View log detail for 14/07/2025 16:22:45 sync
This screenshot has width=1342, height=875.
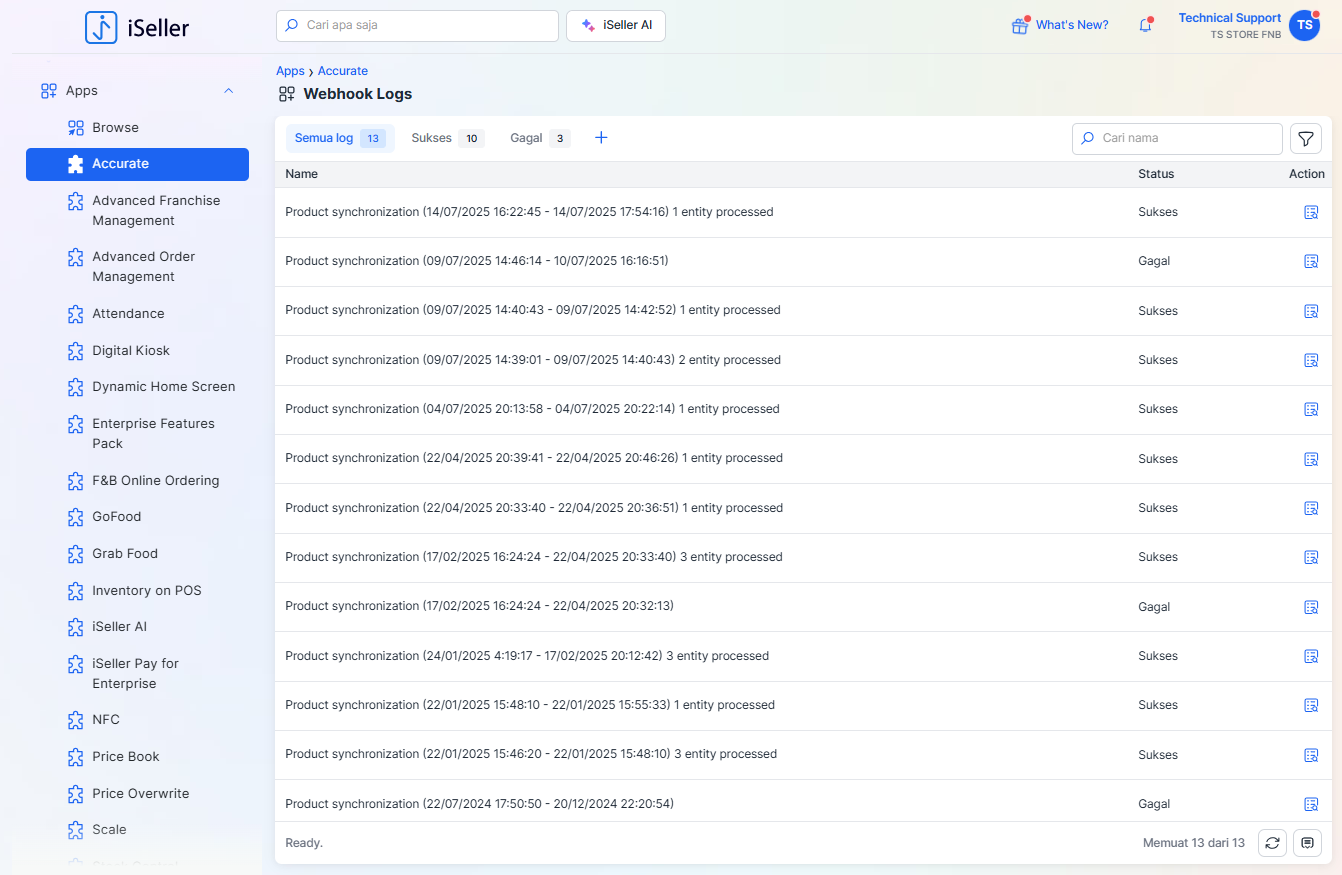pyautogui.click(x=1311, y=212)
